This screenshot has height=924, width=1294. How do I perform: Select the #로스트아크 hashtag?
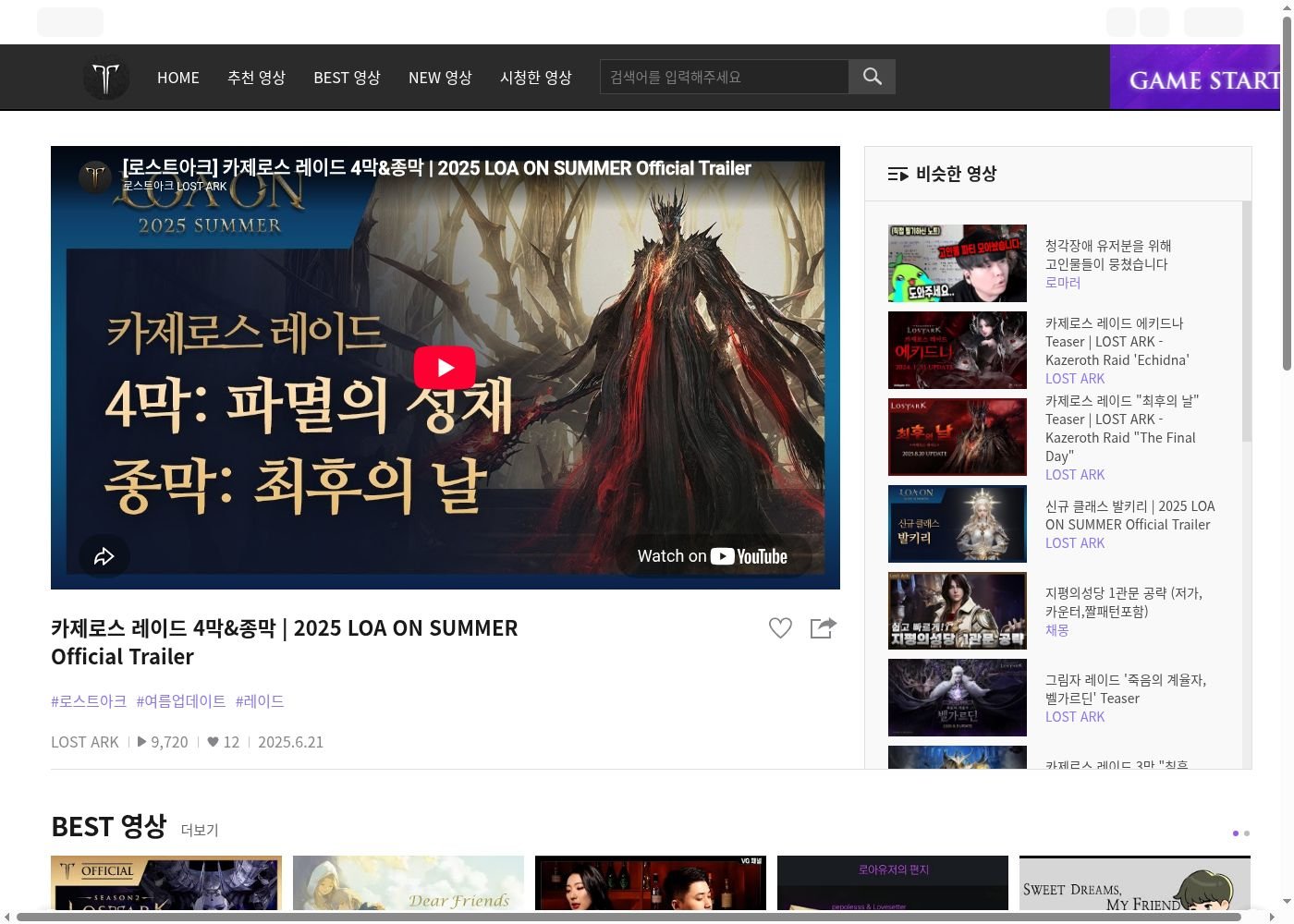click(x=89, y=701)
